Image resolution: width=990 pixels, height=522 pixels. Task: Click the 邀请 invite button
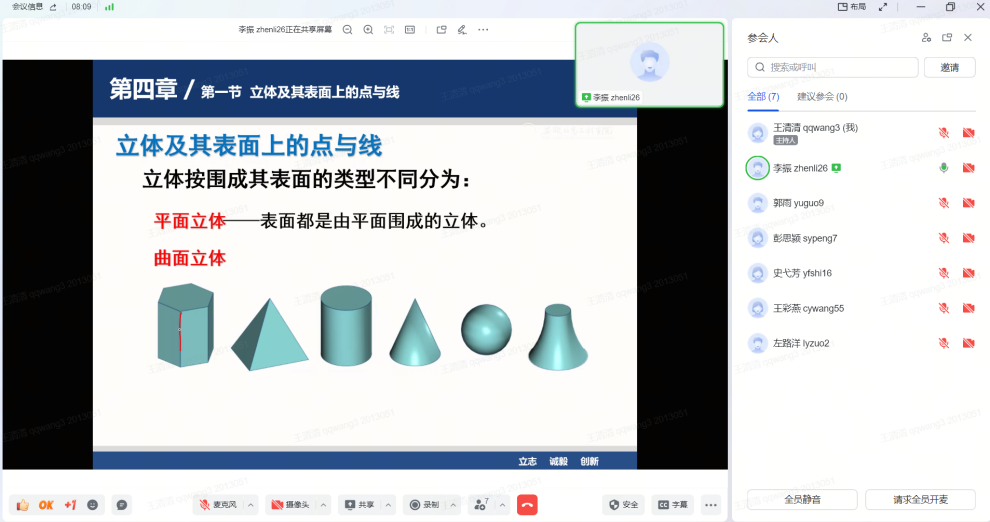click(949, 67)
